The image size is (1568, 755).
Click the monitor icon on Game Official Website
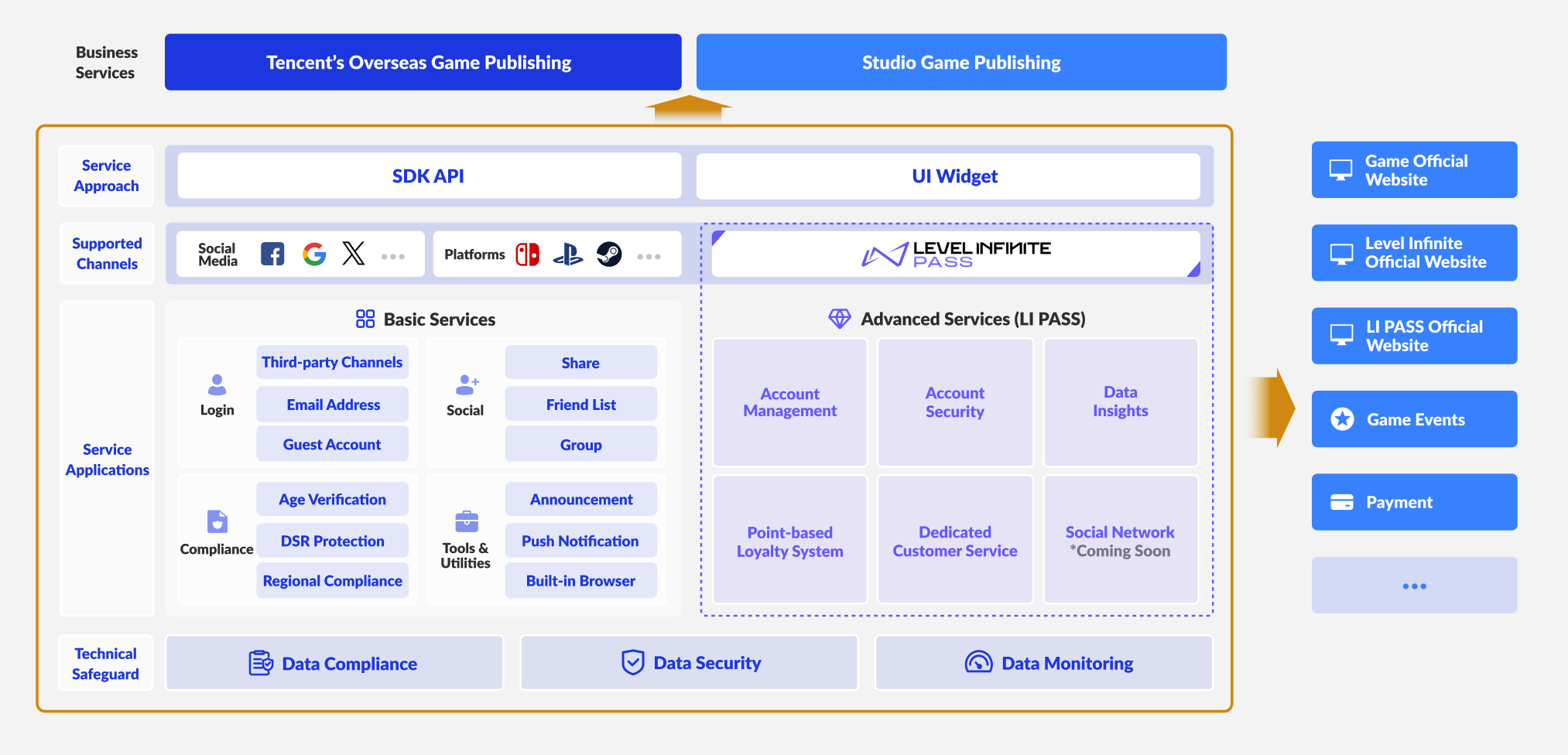coord(1340,169)
